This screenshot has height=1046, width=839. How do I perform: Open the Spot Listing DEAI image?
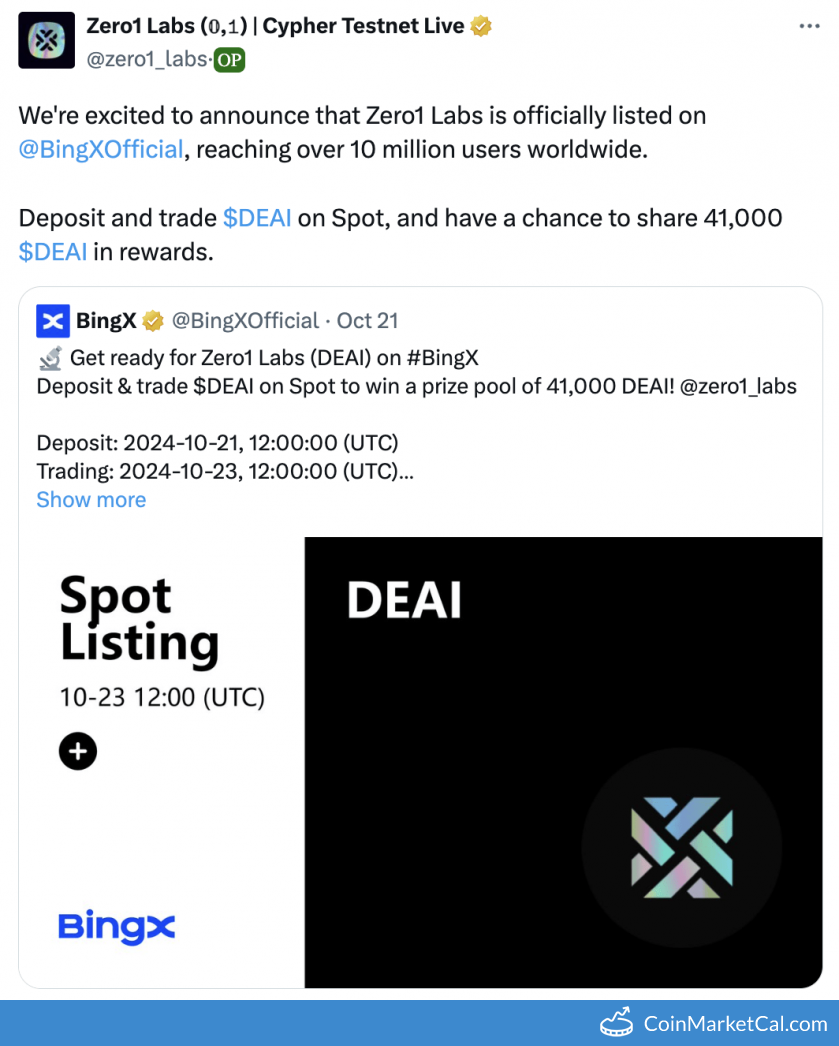point(420,762)
